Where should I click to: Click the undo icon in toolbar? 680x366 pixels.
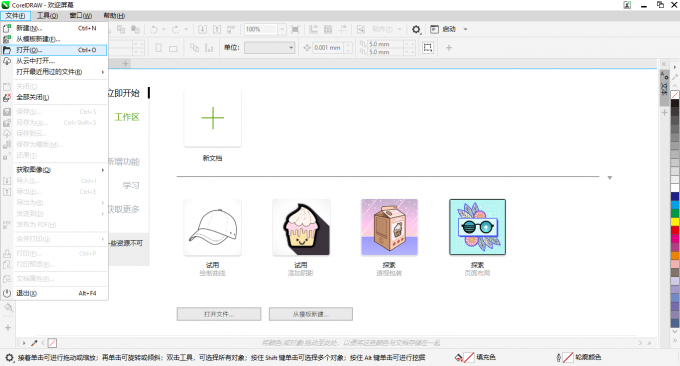pyautogui.click(x=154, y=29)
